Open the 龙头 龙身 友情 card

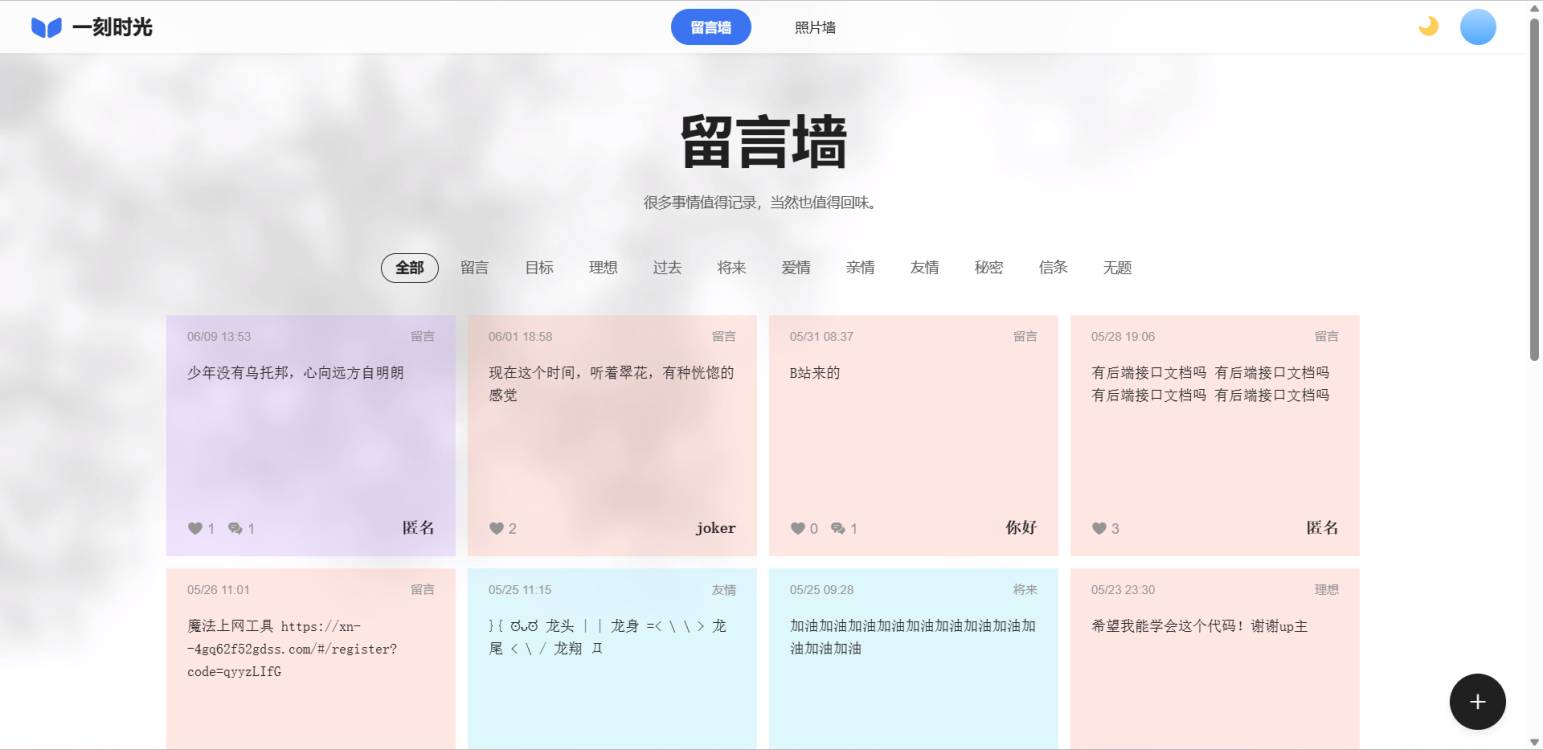[x=612, y=659]
